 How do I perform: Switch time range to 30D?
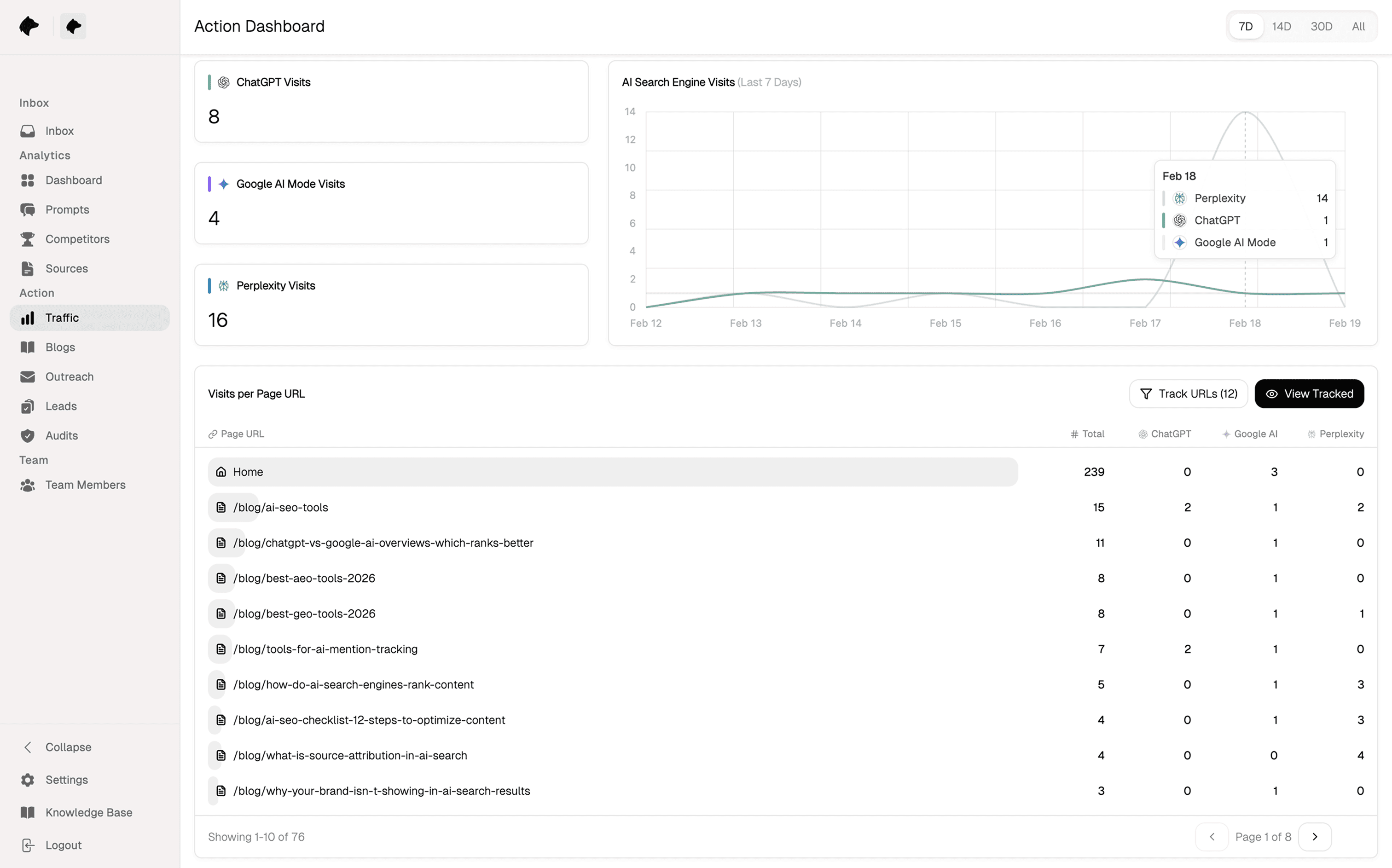(x=1321, y=26)
